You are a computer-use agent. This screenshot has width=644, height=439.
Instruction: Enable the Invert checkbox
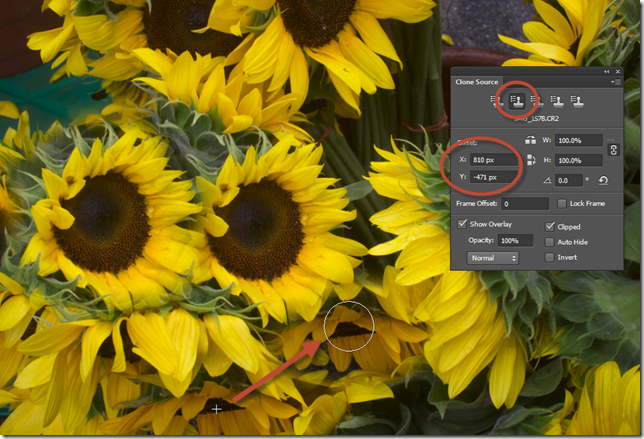pos(550,257)
